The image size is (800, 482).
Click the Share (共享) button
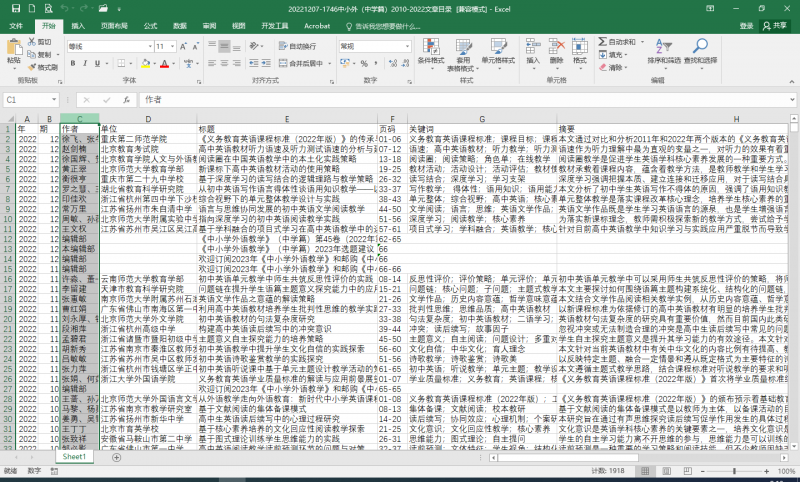point(774,26)
